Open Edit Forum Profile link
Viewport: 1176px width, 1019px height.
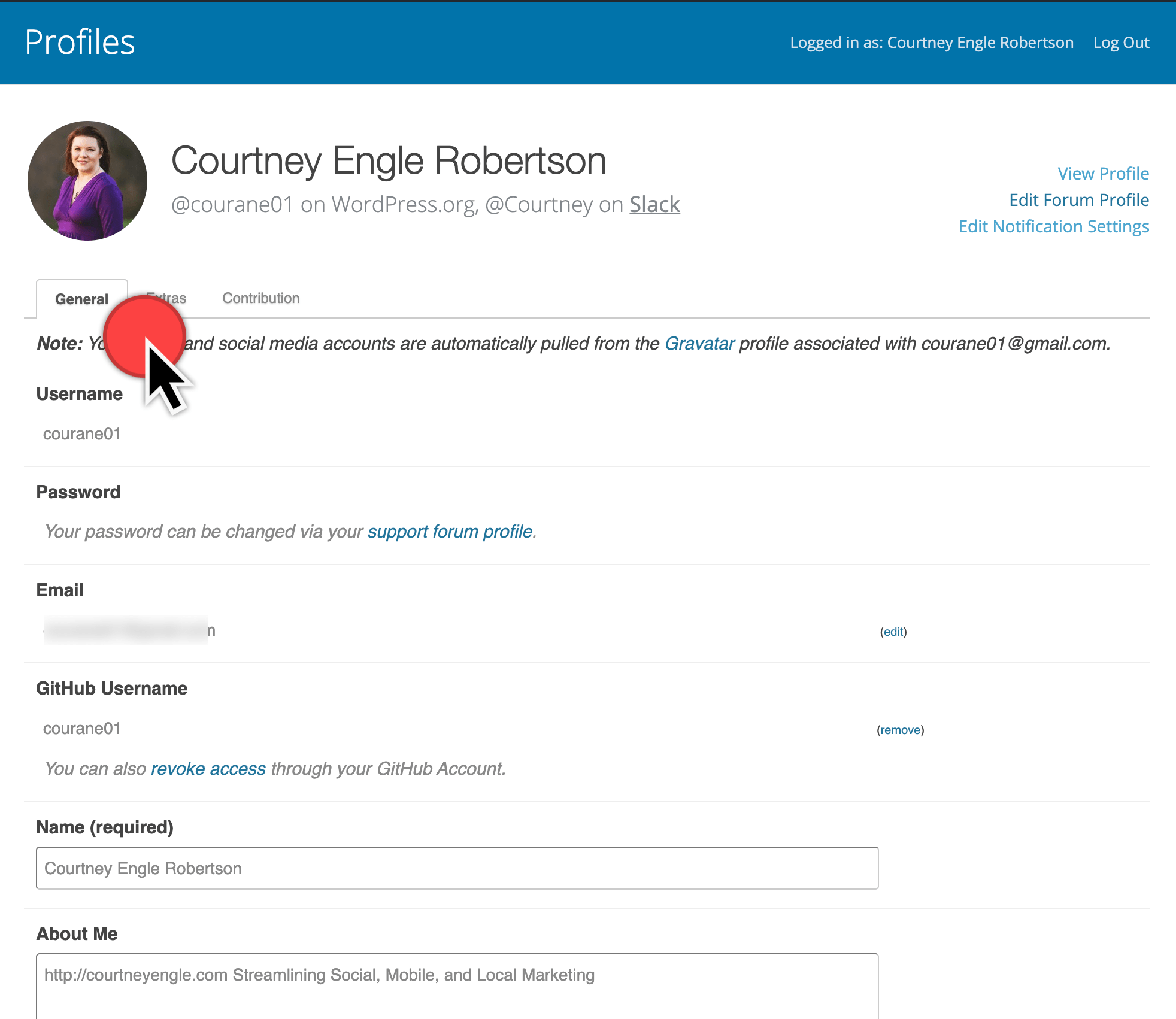[1079, 200]
